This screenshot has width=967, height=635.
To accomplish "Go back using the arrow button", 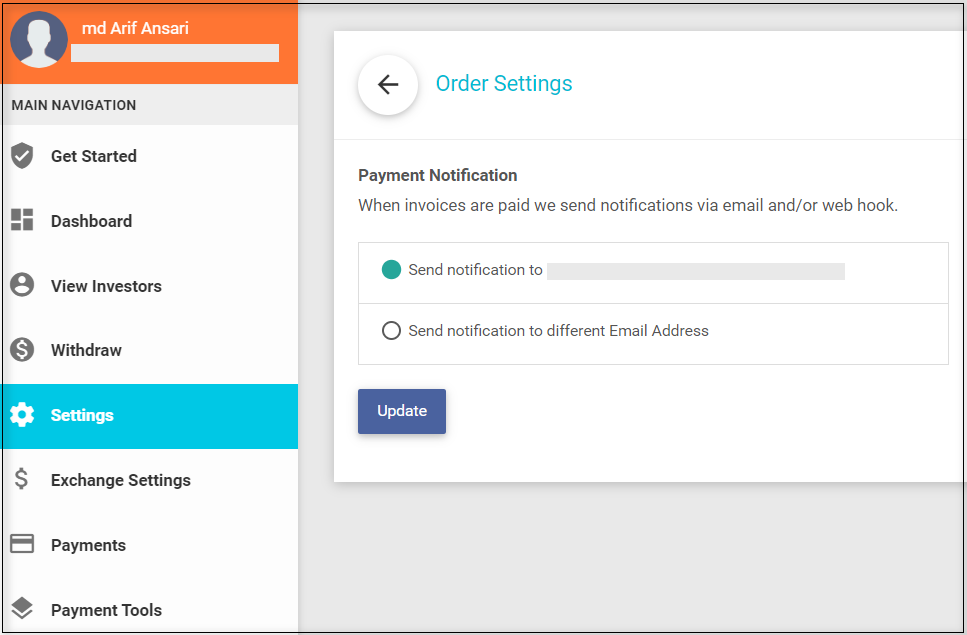I will [388, 85].
